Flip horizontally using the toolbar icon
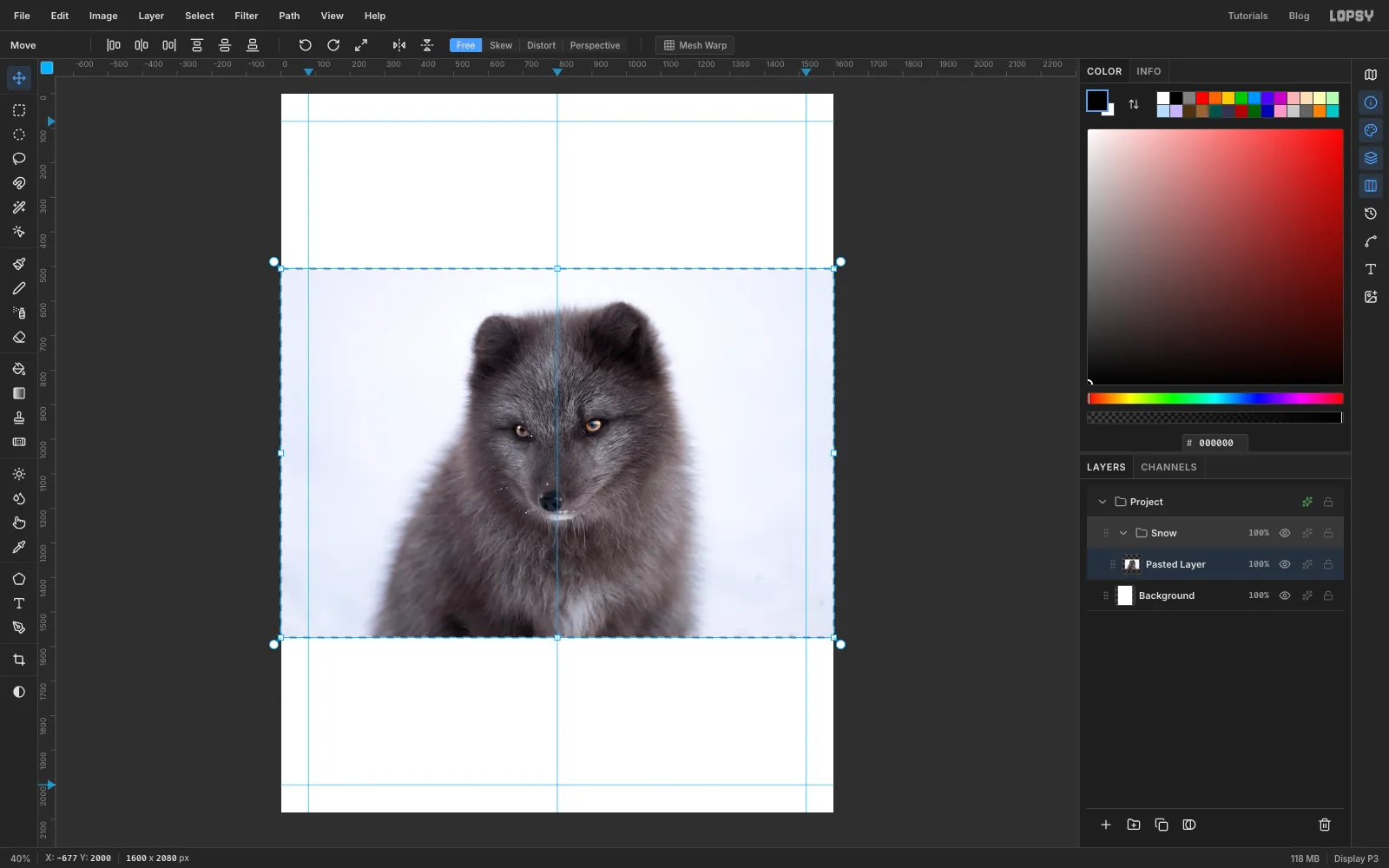Viewport: 1389px width, 868px height. 399,45
